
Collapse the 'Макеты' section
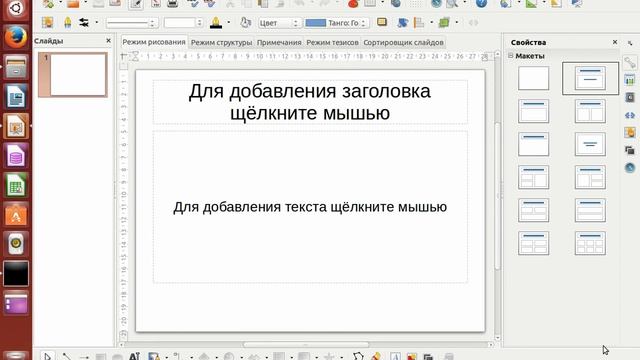coord(510,56)
